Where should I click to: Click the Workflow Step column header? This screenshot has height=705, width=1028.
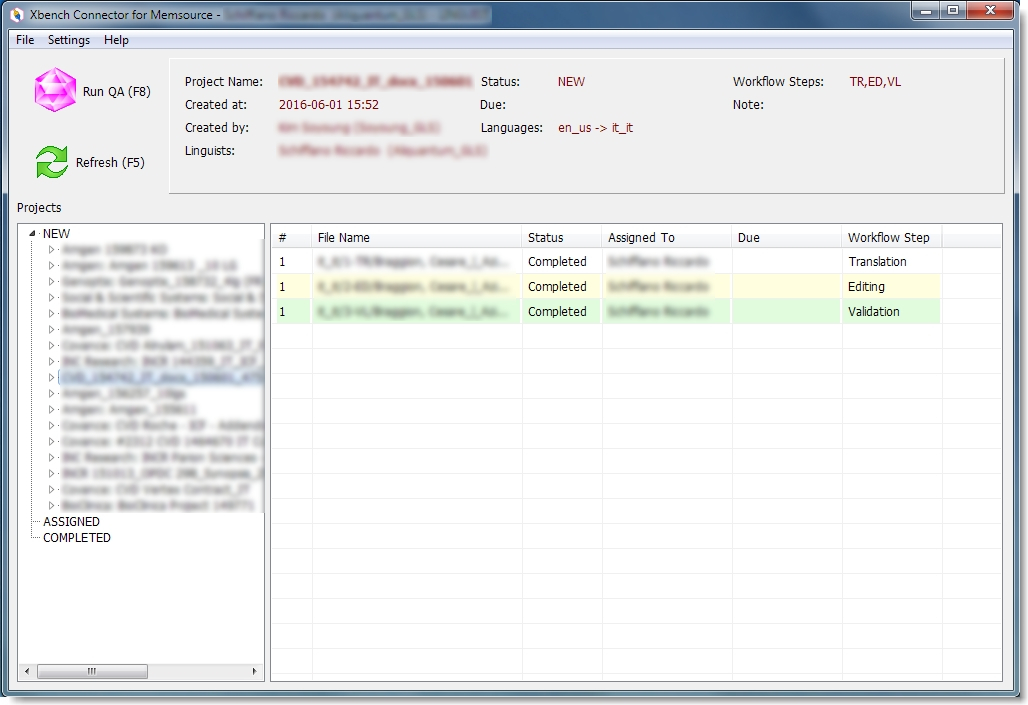point(888,238)
